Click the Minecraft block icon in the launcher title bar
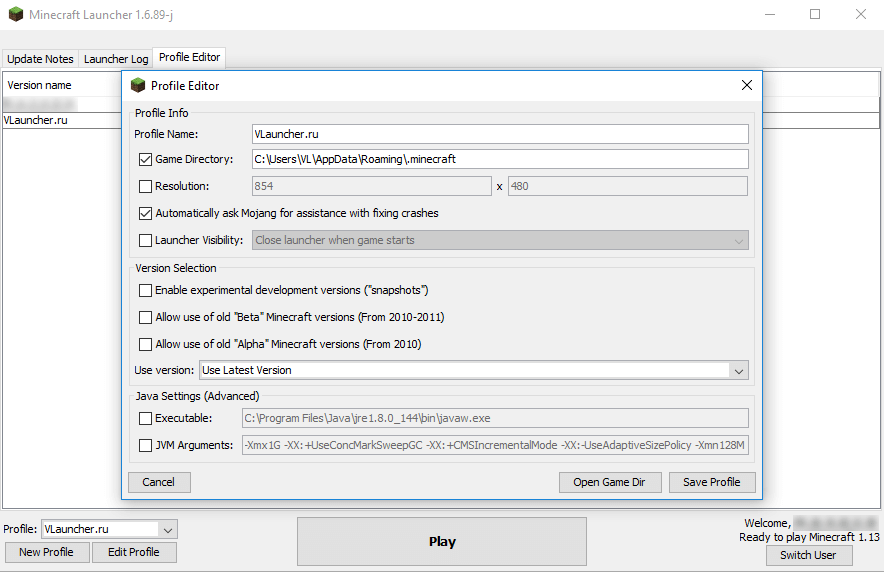 (x=16, y=14)
